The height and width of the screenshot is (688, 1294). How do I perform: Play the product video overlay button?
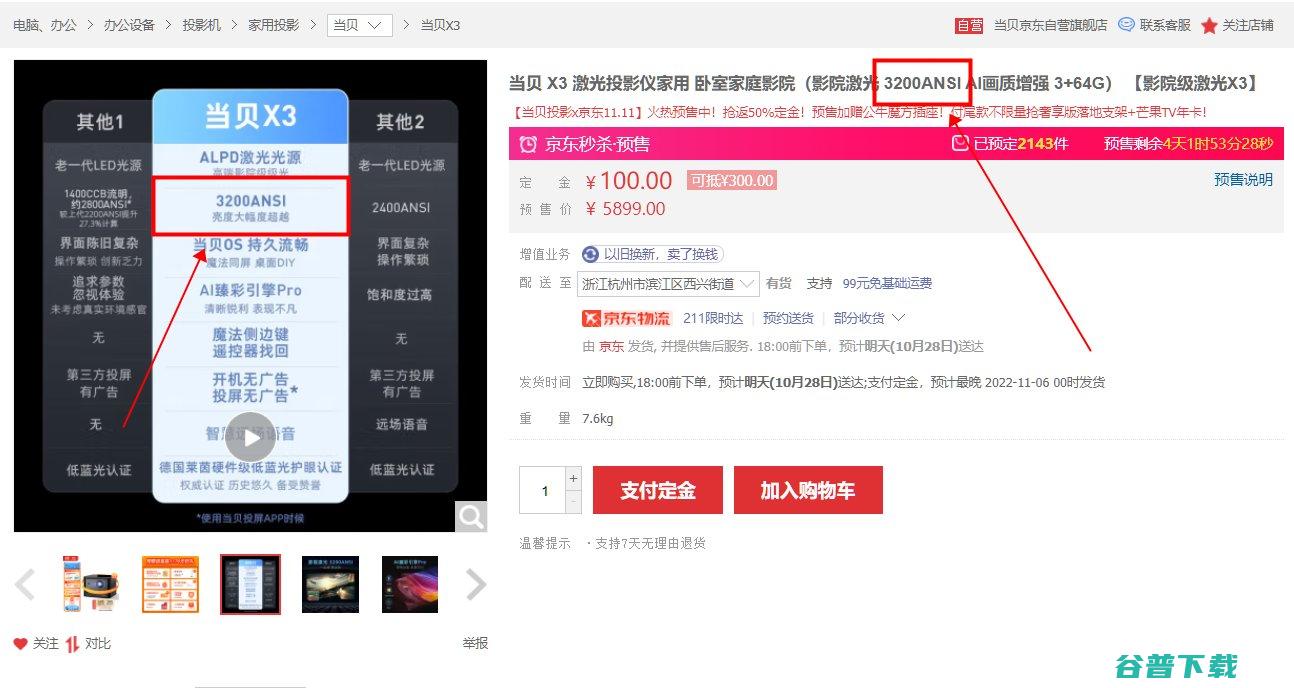coord(250,437)
